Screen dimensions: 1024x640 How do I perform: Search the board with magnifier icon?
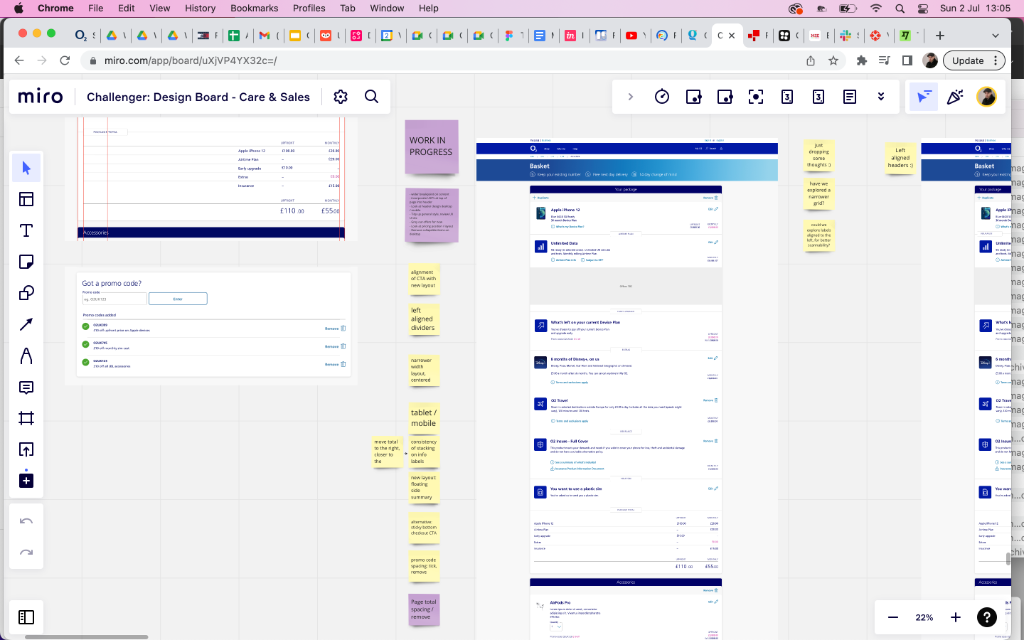click(x=372, y=97)
